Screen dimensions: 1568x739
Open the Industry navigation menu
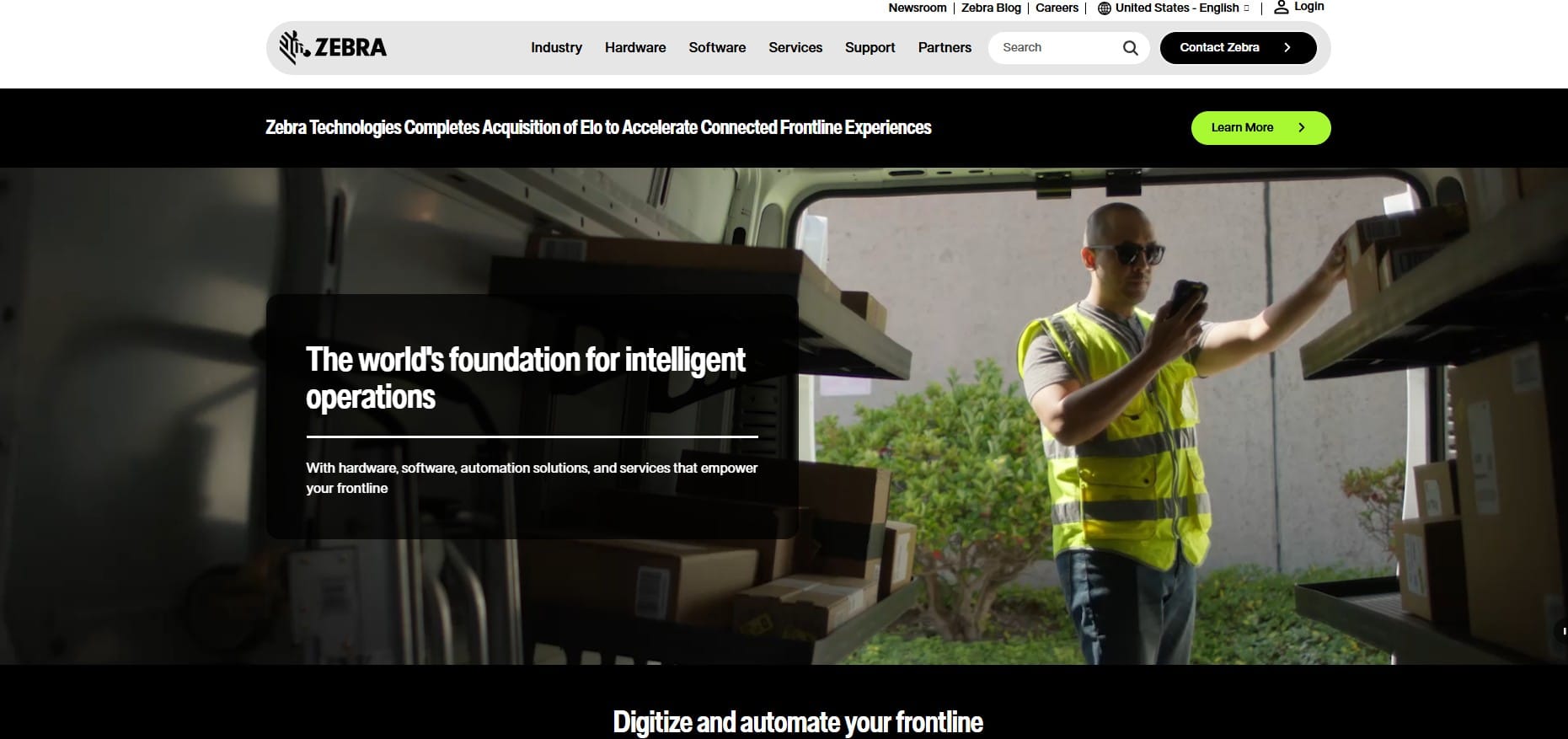point(556,48)
